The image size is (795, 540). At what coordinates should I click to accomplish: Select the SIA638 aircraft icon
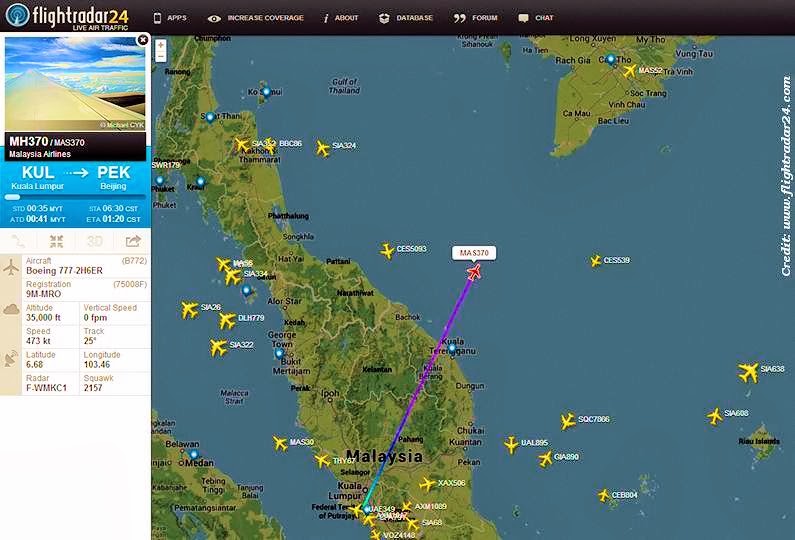pyautogui.click(x=749, y=372)
